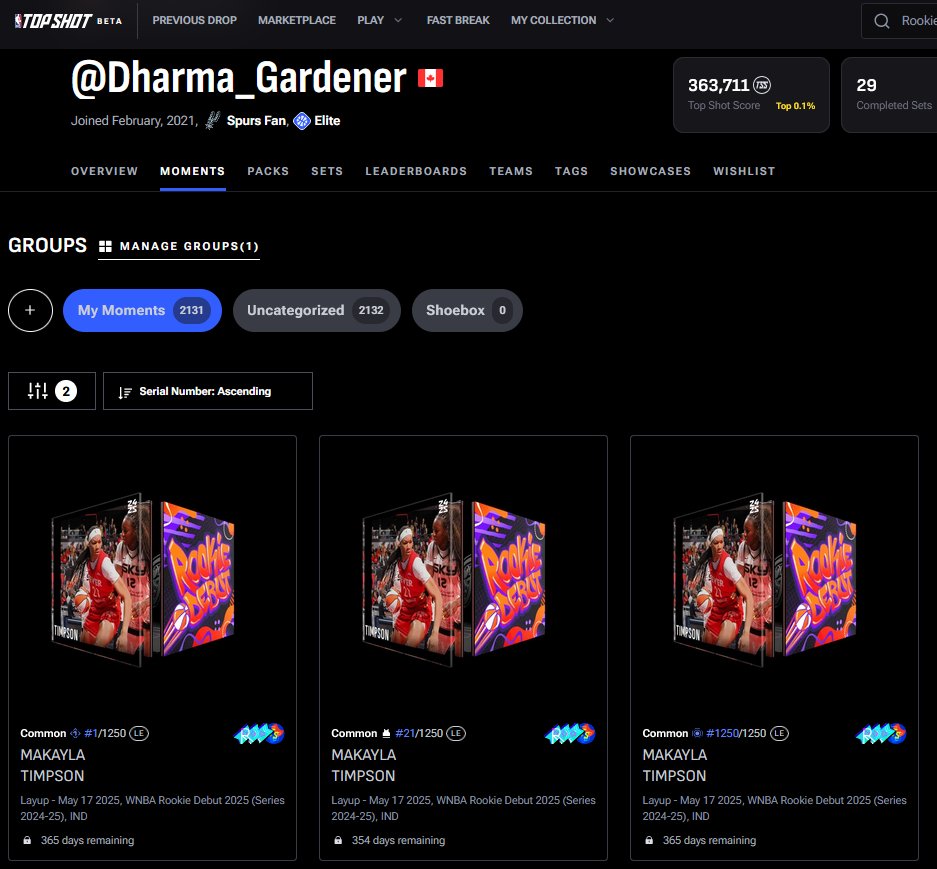The height and width of the screenshot is (869, 937).
Task: Select the Uncategorized group pill
Action: pos(317,310)
